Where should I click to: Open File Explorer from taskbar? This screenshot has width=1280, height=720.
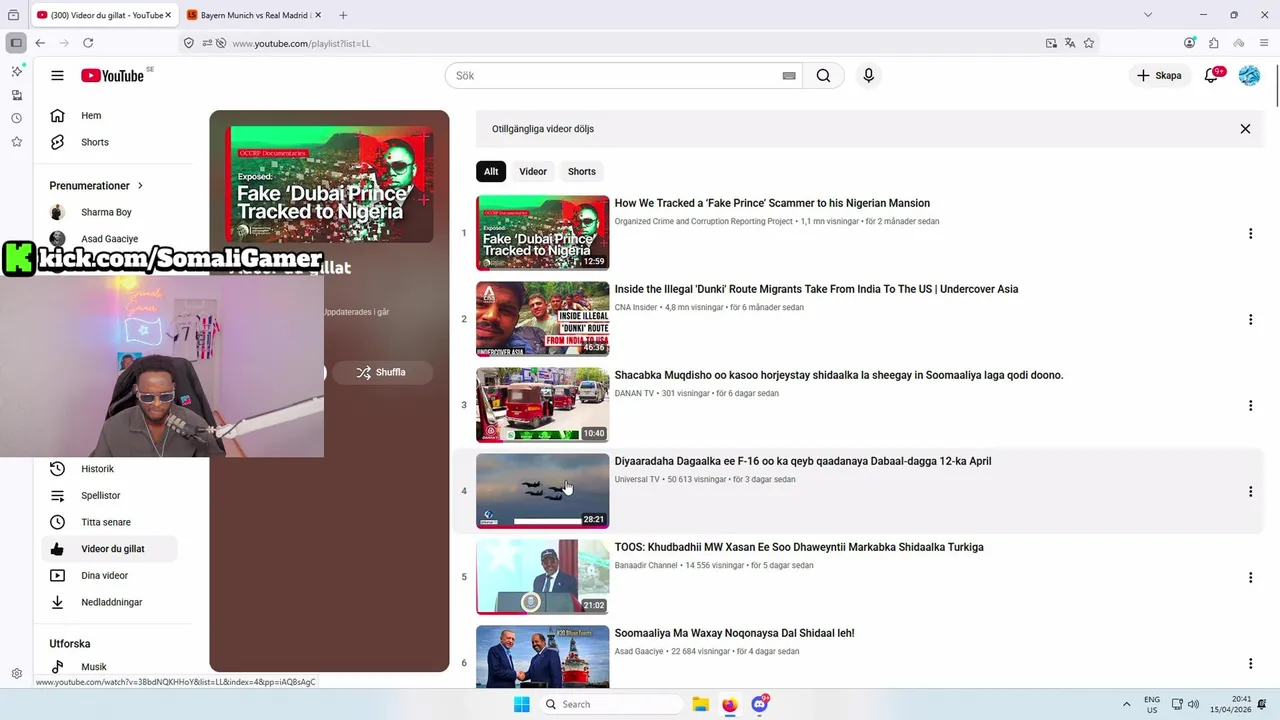point(700,704)
